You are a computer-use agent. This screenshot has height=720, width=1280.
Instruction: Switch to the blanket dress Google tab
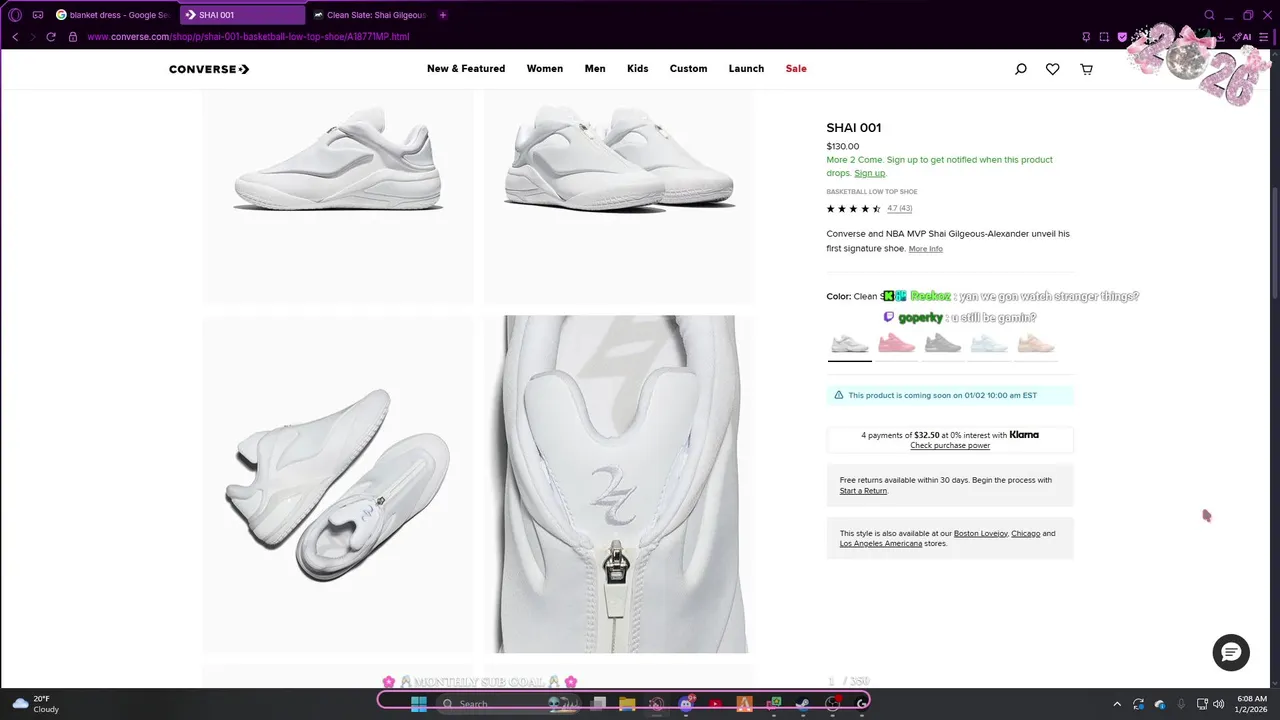[x=112, y=15]
